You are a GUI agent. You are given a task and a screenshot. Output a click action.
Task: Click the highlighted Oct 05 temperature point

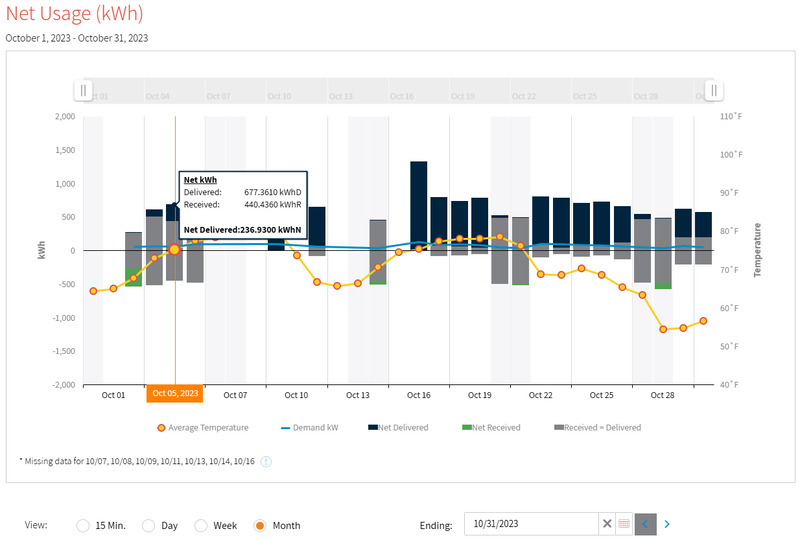coord(174,249)
